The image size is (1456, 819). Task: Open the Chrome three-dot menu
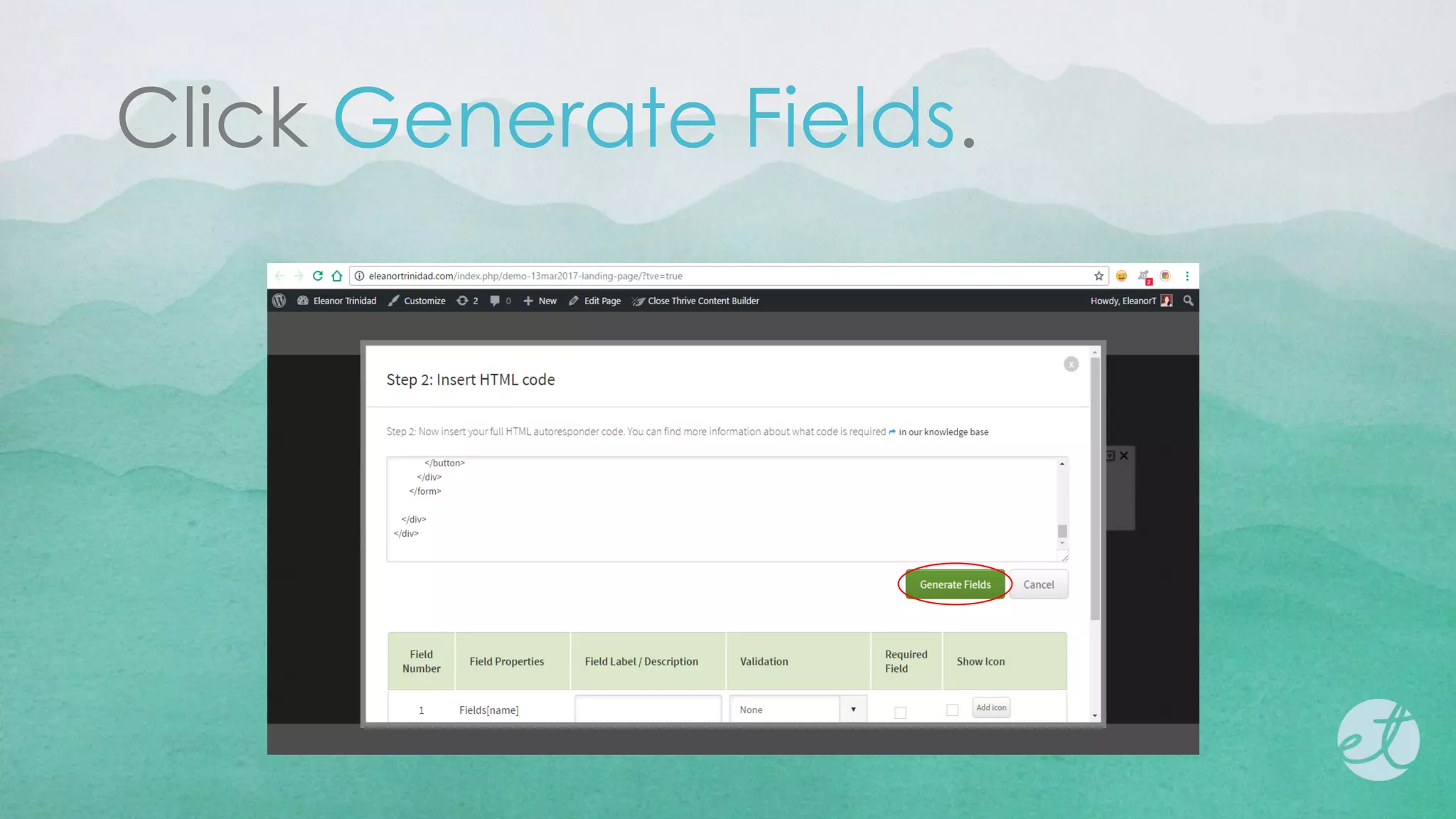click(1187, 276)
